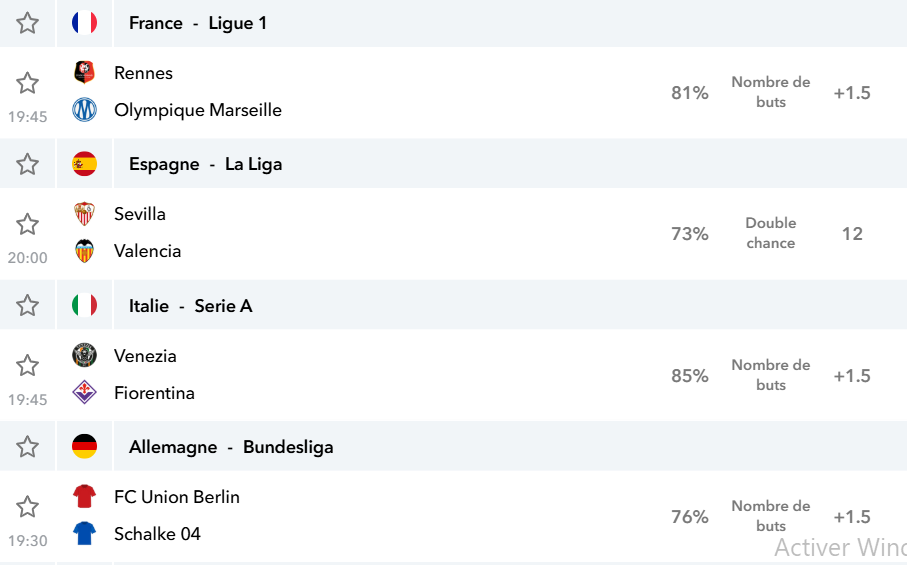Image resolution: width=907 pixels, height=565 pixels.
Task: Star the Sevilla vs Valencia match
Action: (27, 224)
